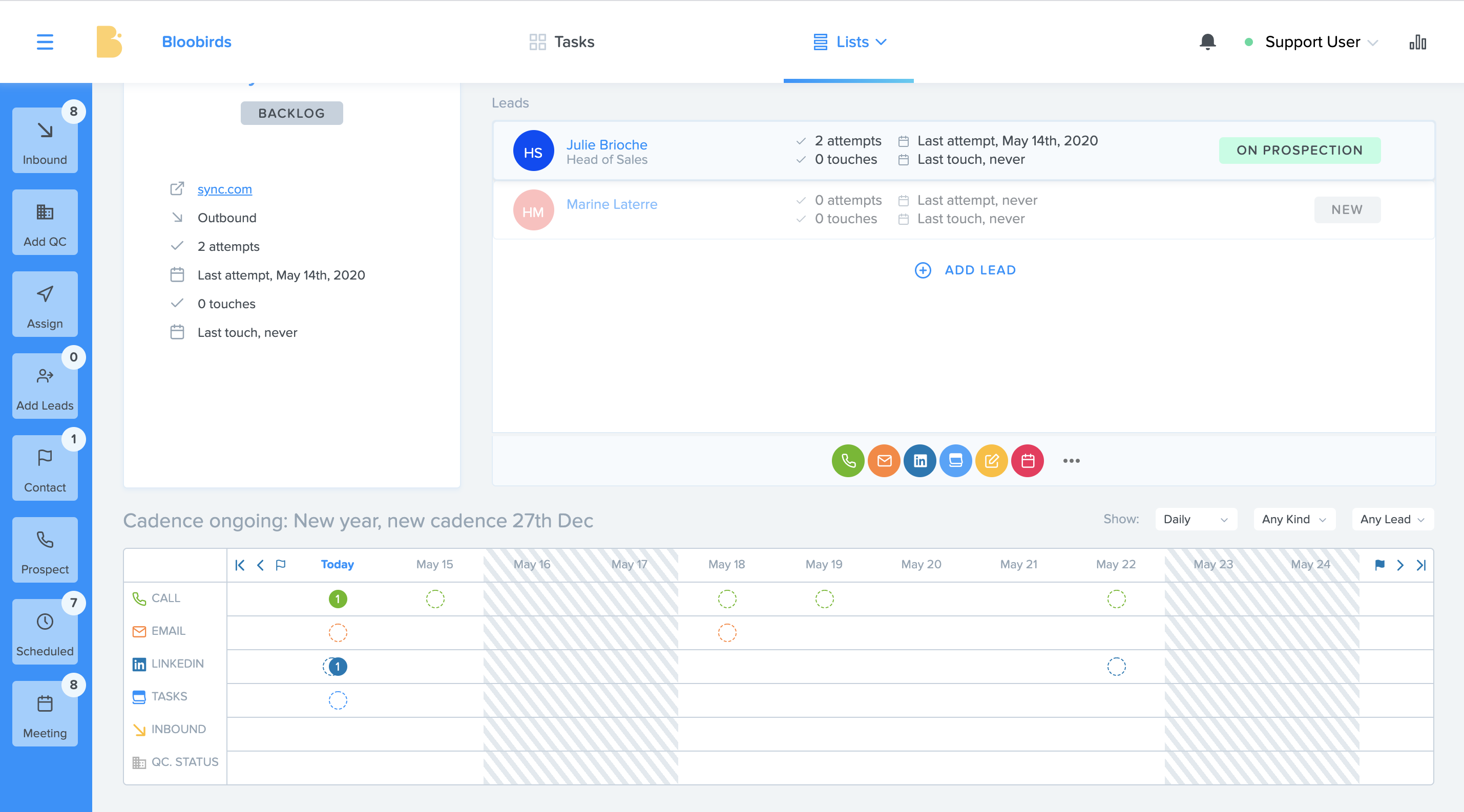This screenshot has width=1464, height=812.
Task: Click the call marker on May 15
Action: (435, 599)
